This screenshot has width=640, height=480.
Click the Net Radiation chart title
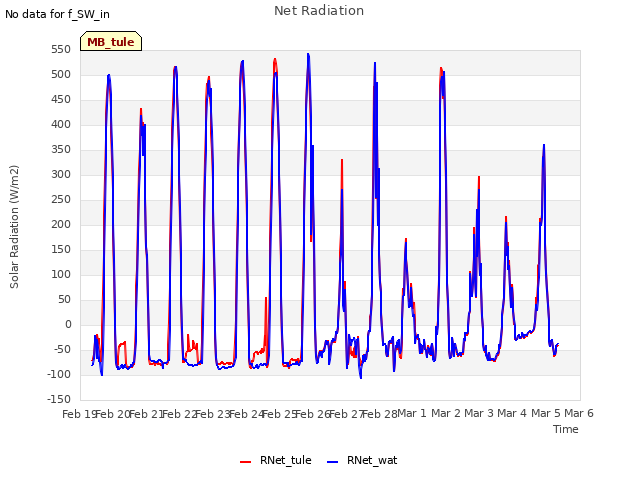[x=319, y=11]
